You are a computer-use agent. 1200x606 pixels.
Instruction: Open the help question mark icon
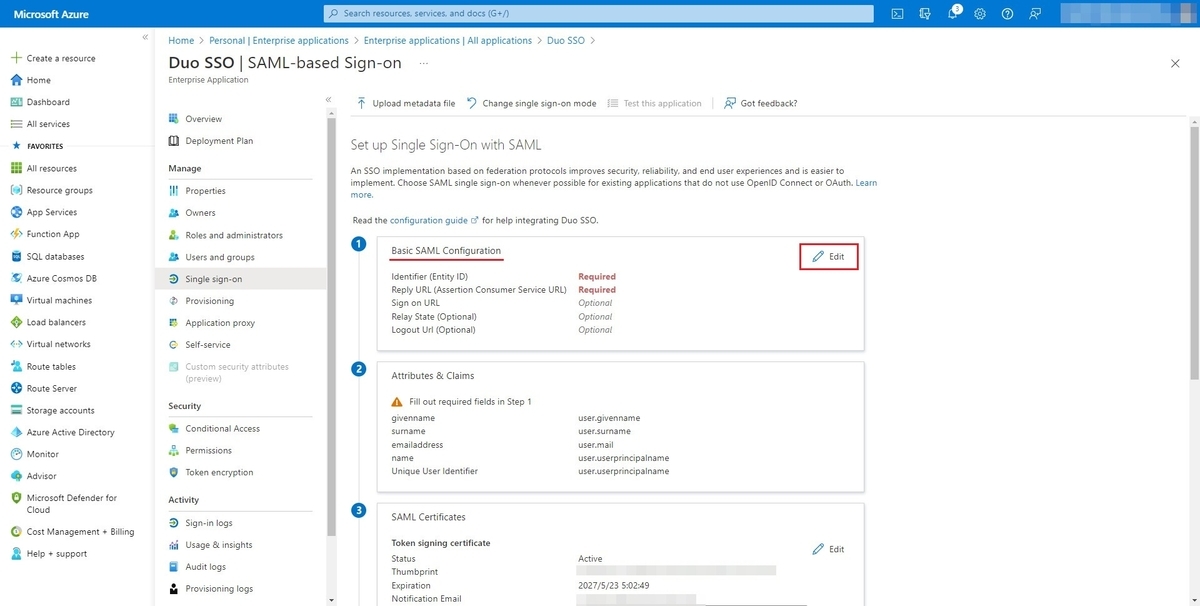(1007, 14)
